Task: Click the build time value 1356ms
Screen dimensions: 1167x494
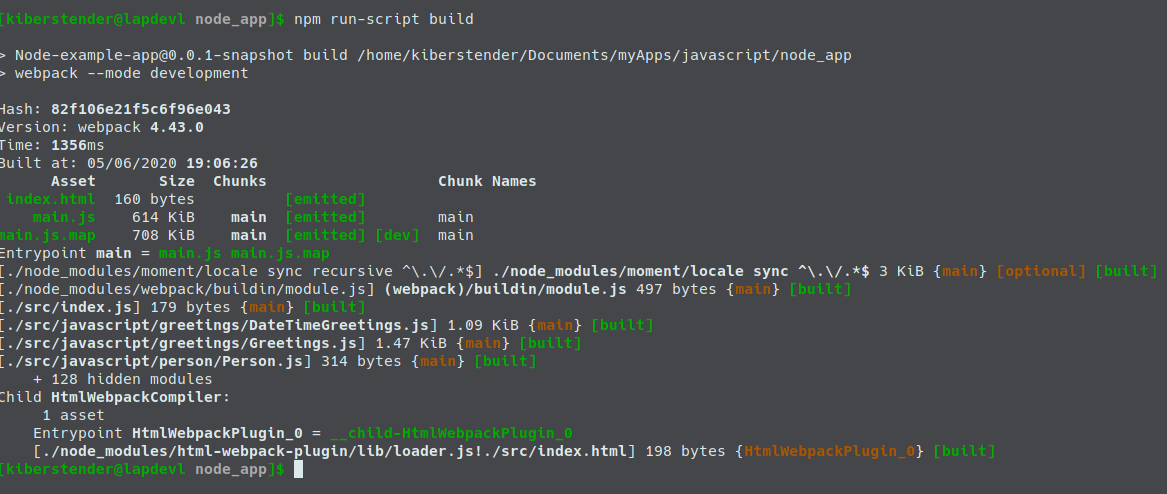Action: (78, 145)
